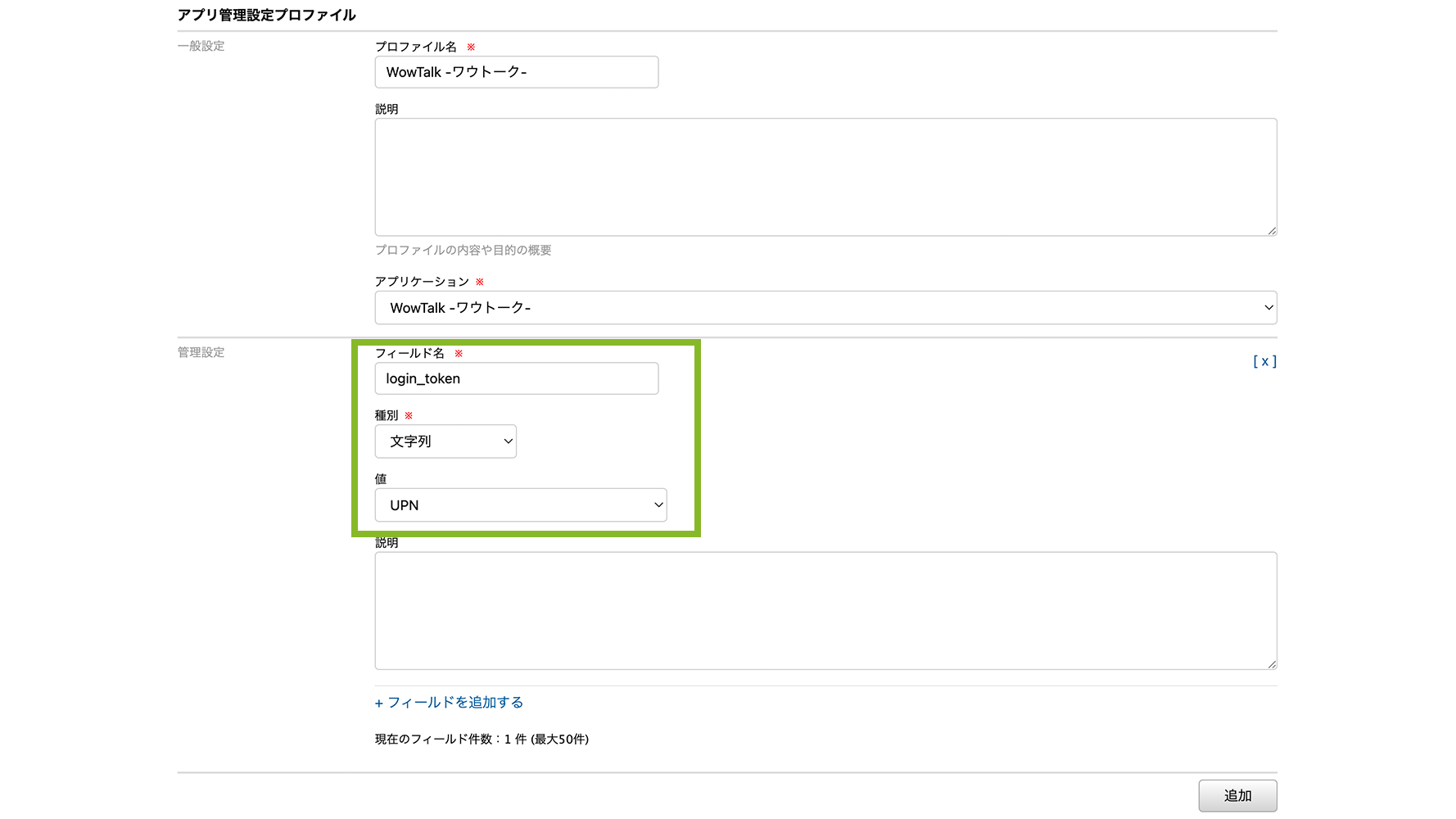Click the フィールド名 login_token input
The width and height of the screenshot is (1456, 819).
[x=516, y=378]
